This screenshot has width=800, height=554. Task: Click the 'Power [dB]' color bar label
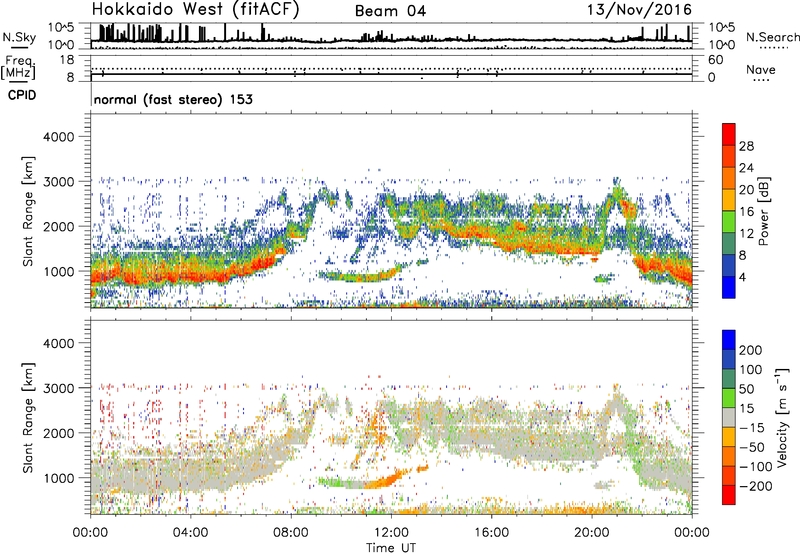[x=763, y=211]
